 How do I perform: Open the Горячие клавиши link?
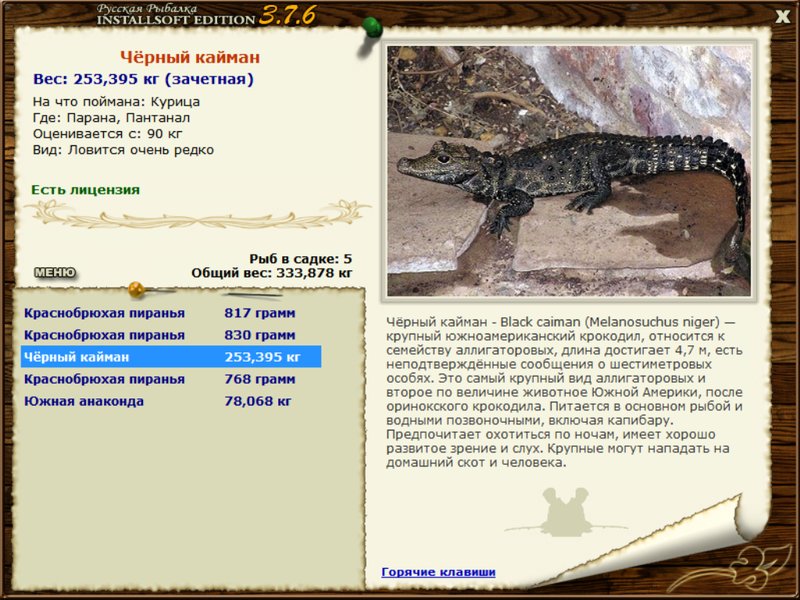438,572
